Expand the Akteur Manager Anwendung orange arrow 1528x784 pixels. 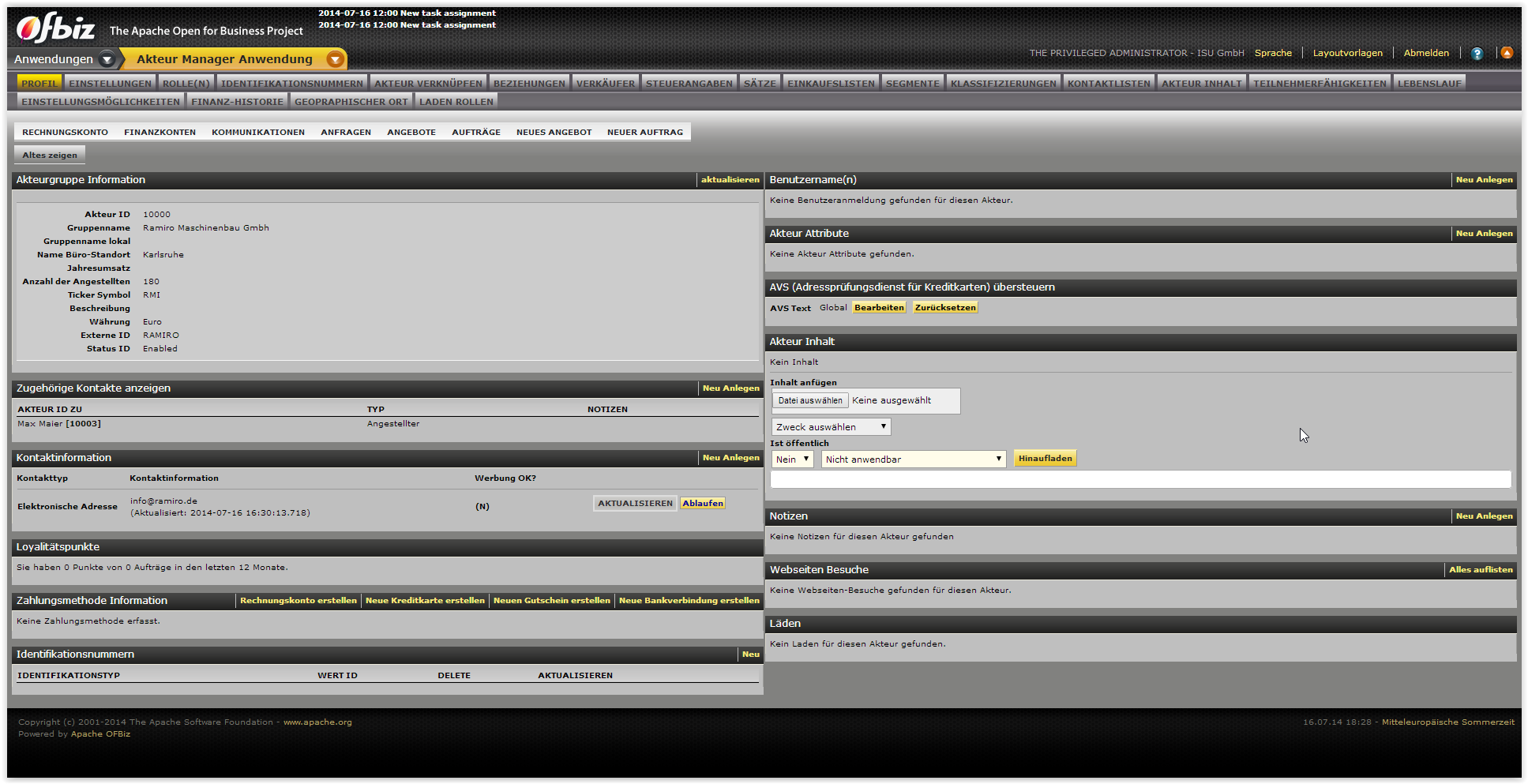[336, 59]
